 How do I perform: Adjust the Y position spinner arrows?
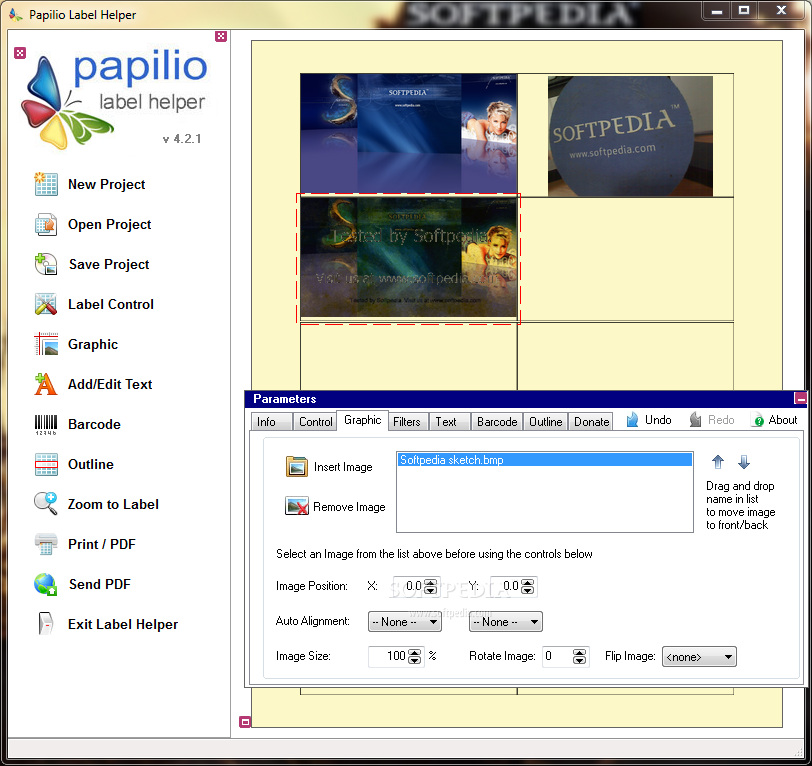pyautogui.click(x=527, y=586)
